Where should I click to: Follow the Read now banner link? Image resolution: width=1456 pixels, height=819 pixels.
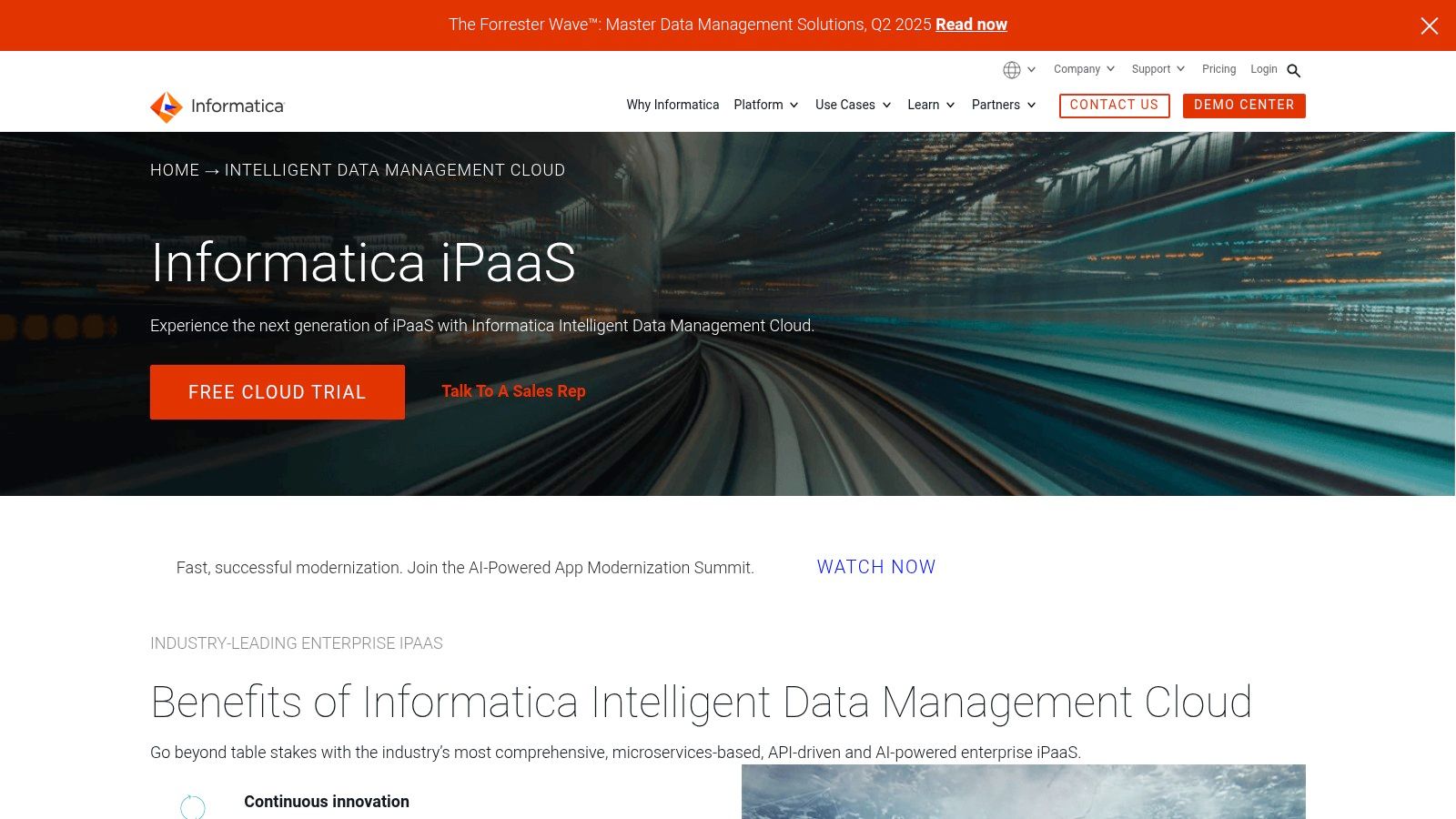point(971,25)
